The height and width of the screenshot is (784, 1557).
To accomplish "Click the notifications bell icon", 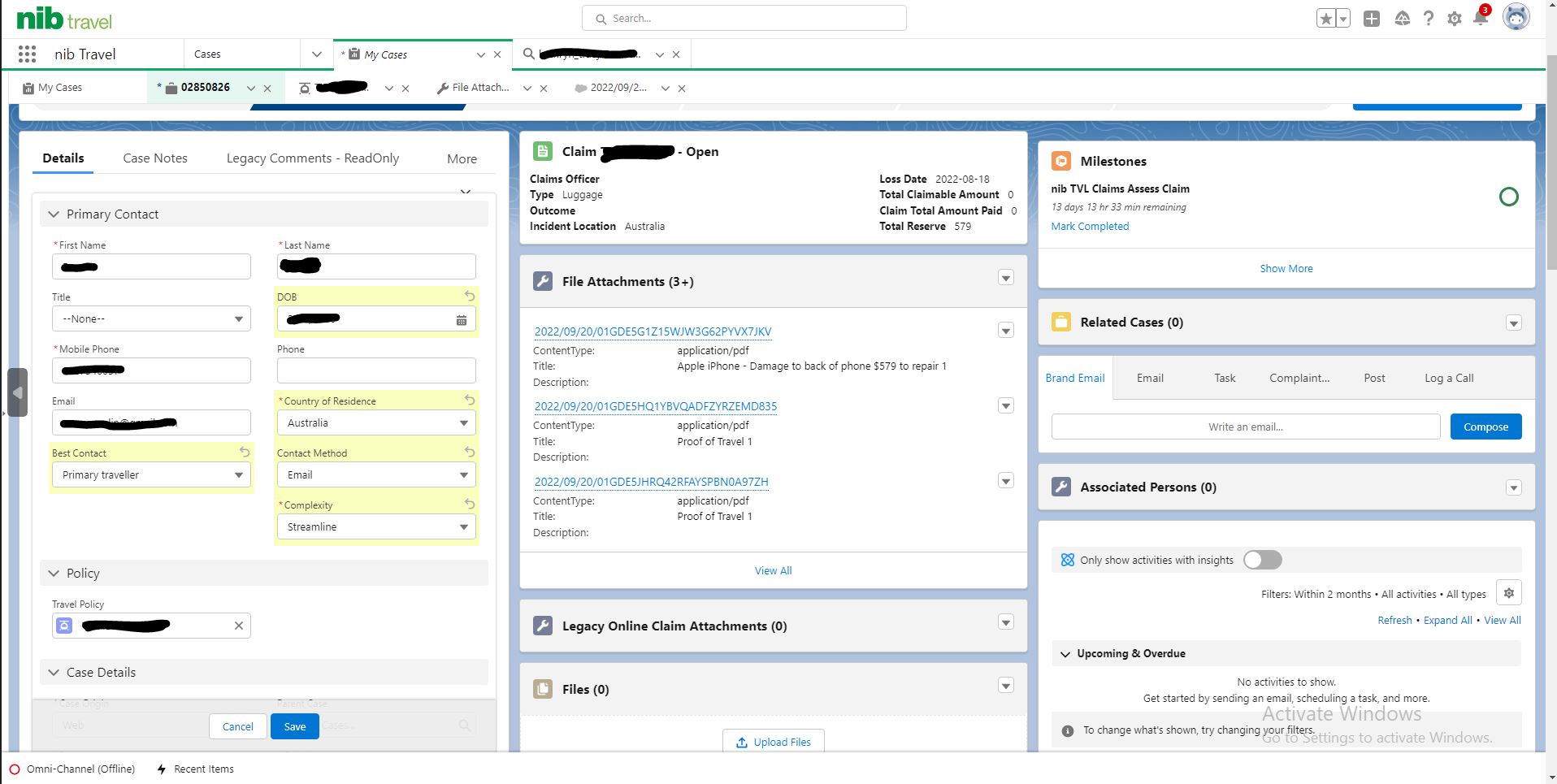I will tap(1481, 18).
